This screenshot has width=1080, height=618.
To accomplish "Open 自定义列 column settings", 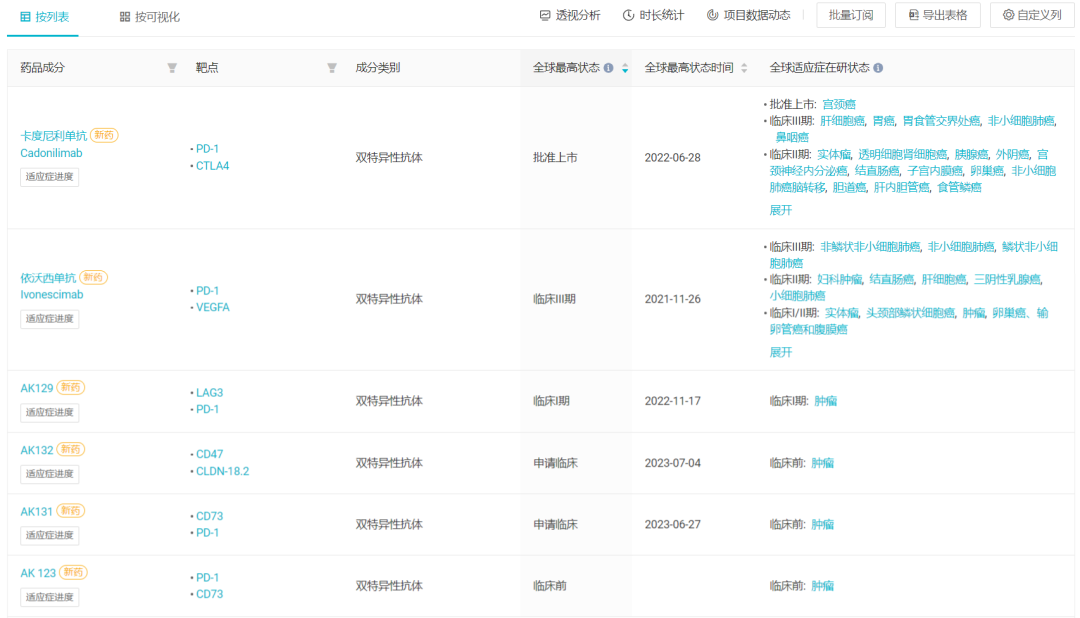I will [1032, 15].
